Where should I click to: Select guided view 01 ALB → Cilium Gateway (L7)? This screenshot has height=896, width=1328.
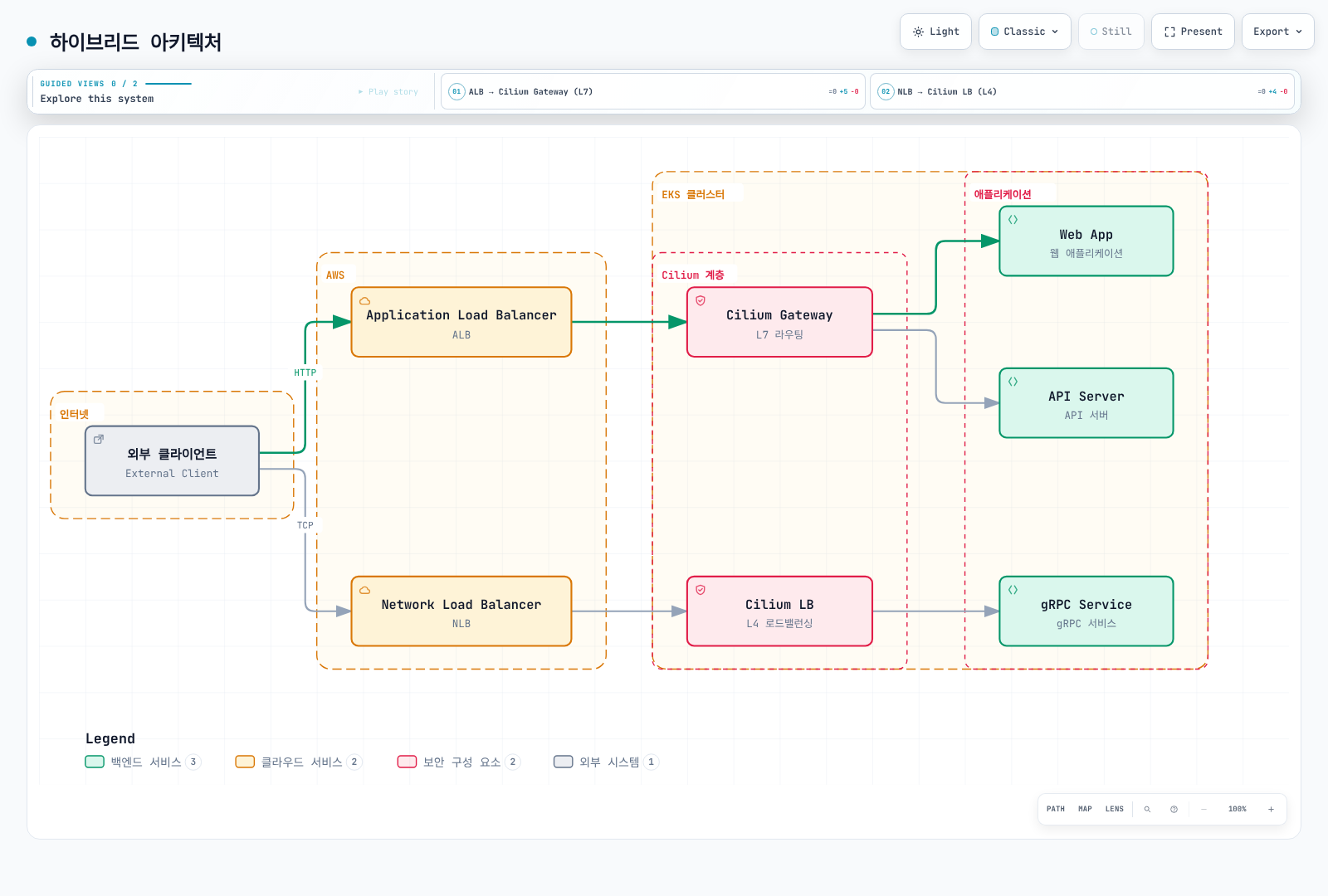click(x=653, y=91)
